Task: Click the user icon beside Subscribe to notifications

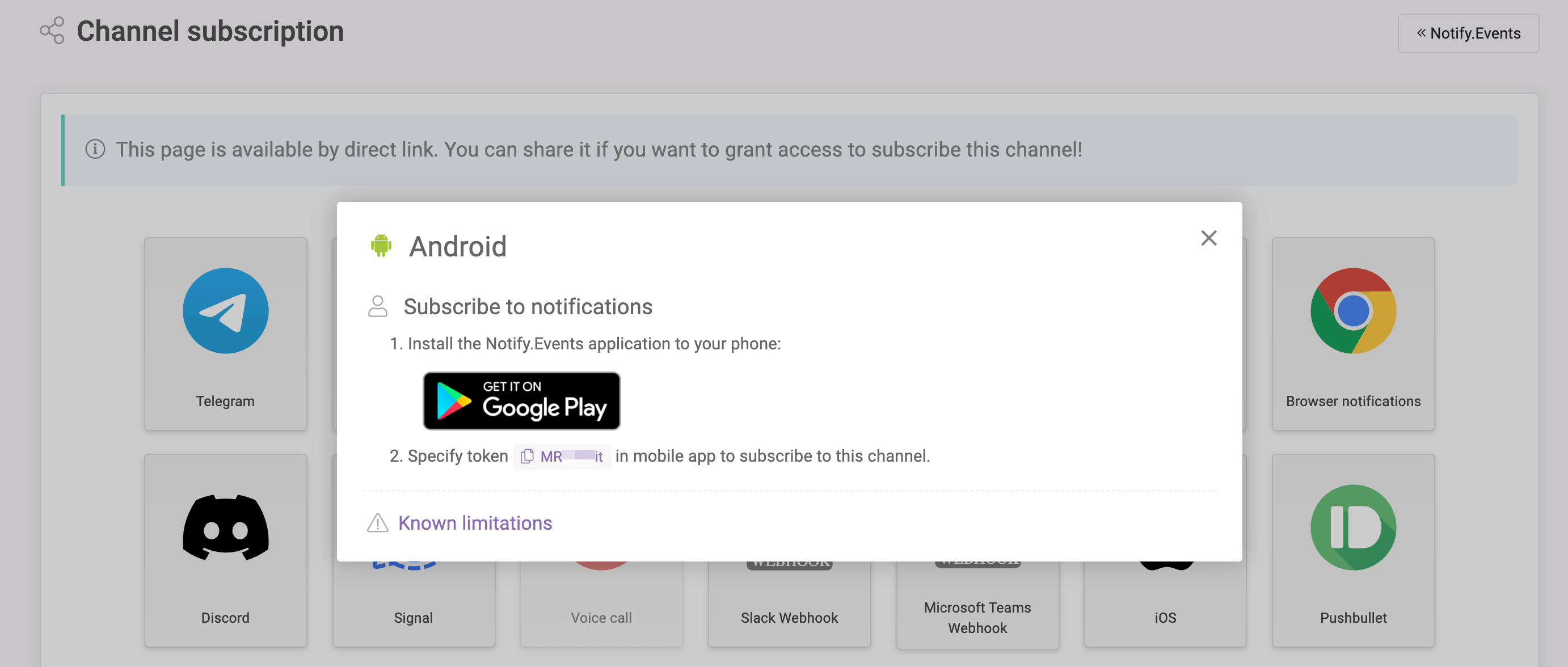Action: (377, 306)
